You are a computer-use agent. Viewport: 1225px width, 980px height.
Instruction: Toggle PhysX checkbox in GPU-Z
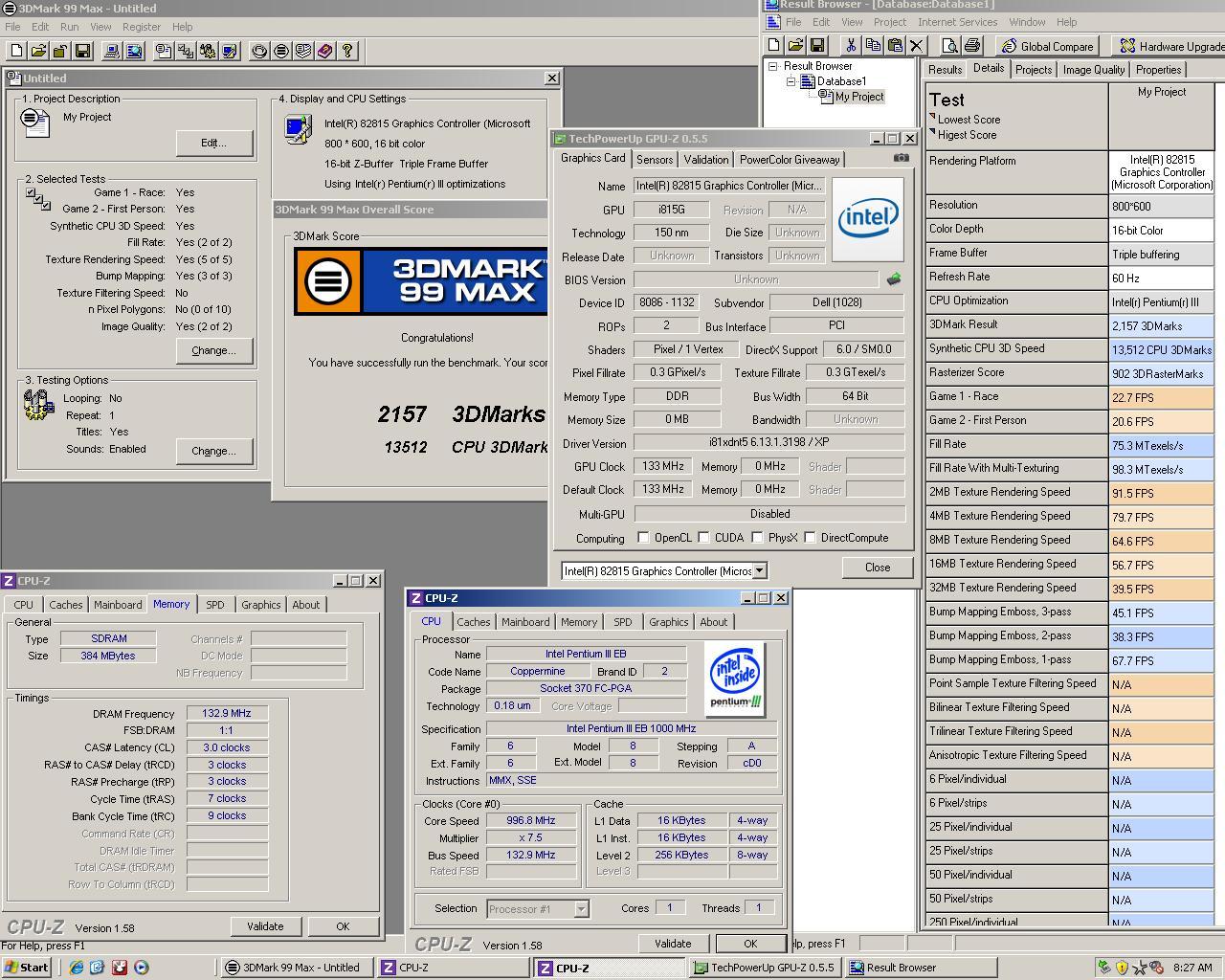[x=757, y=538]
